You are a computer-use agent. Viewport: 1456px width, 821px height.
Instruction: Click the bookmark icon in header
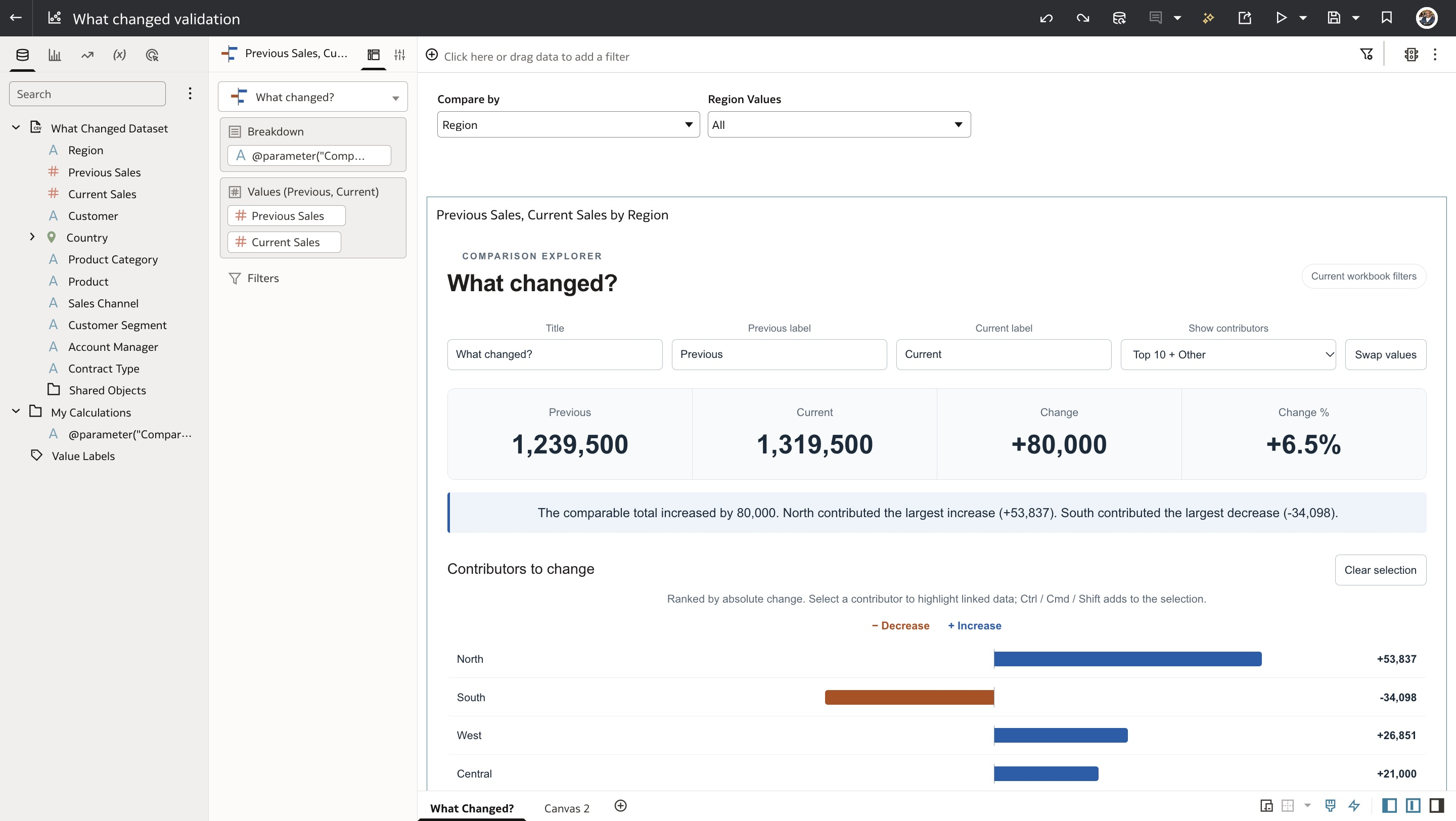[x=1386, y=18]
